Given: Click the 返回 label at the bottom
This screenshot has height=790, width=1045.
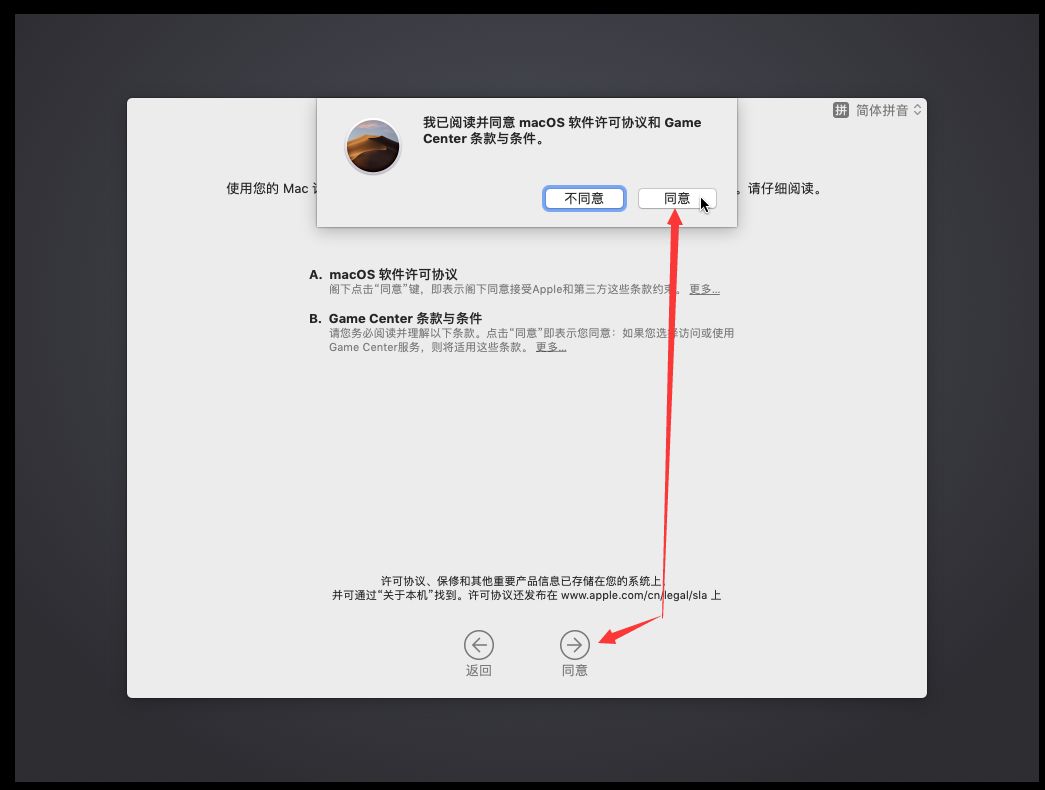Looking at the screenshot, I should coord(479,671).
